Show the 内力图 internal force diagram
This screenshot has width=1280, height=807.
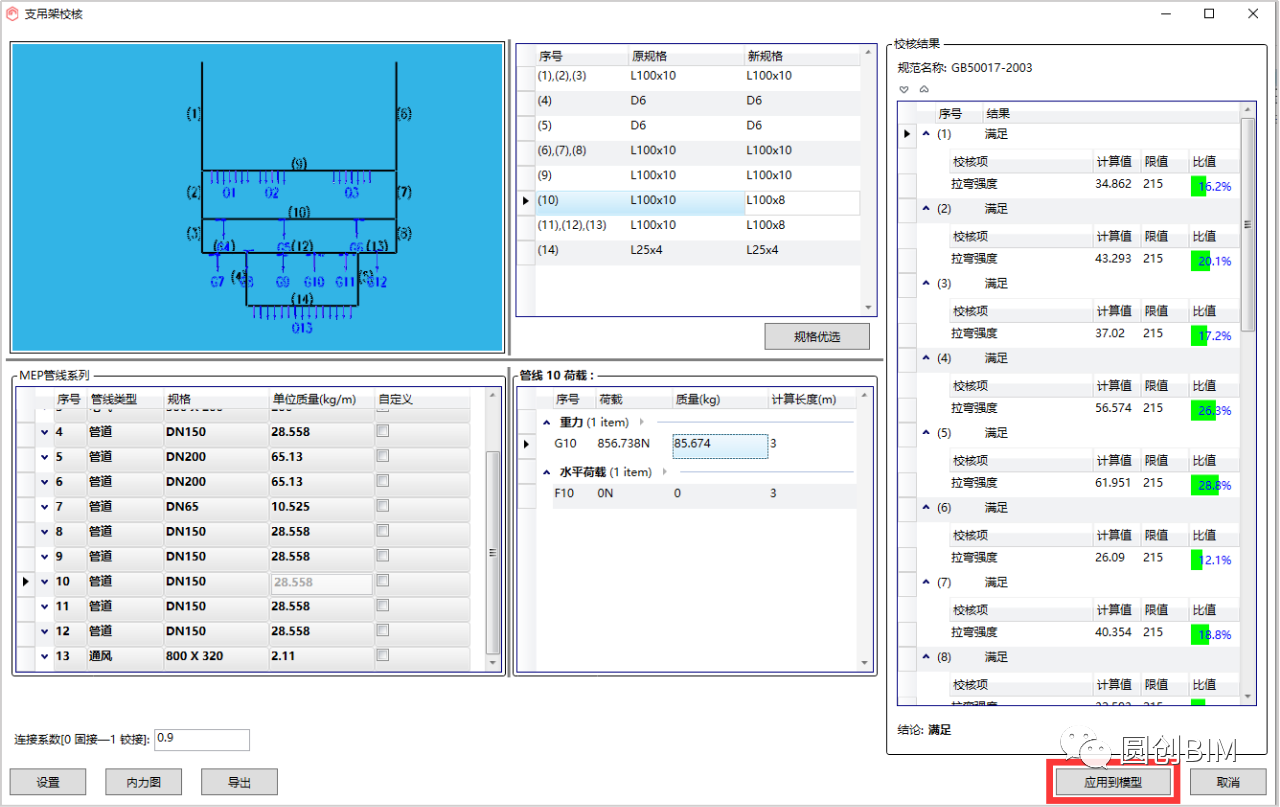click(144, 782)
